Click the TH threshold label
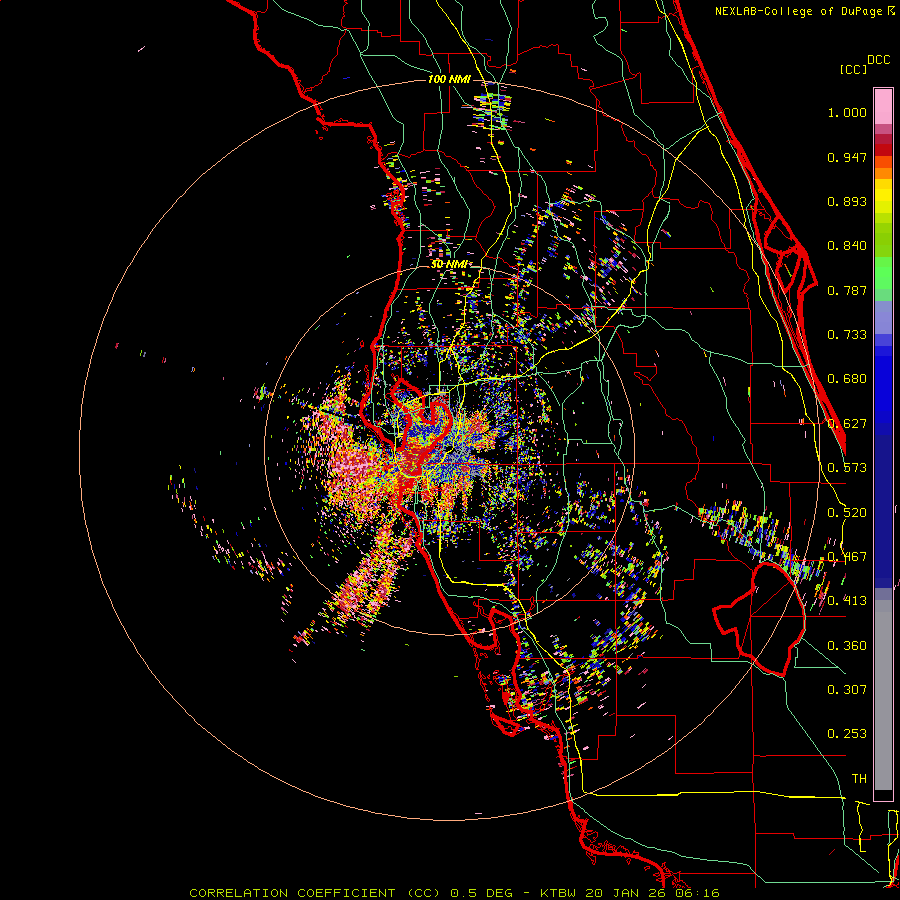Screen dimensions: 900x900 click(x=859, y=779)
